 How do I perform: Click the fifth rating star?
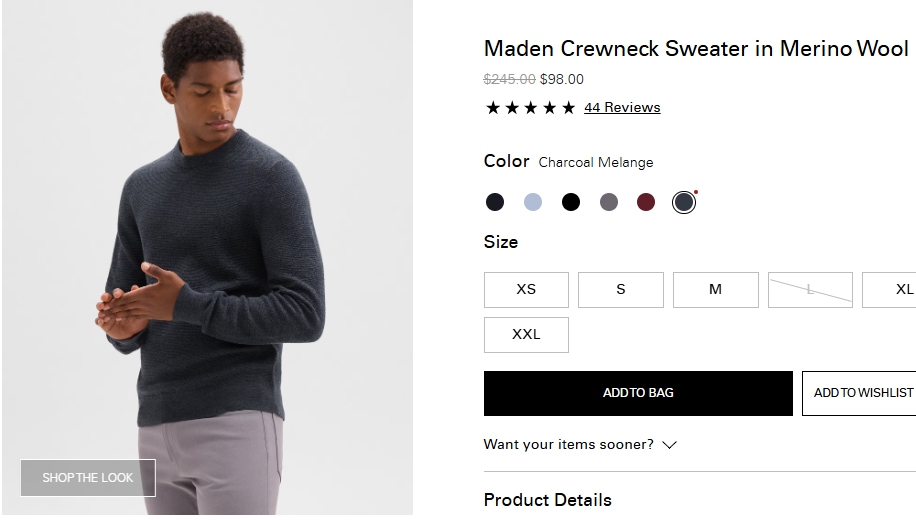coord(568,108)
